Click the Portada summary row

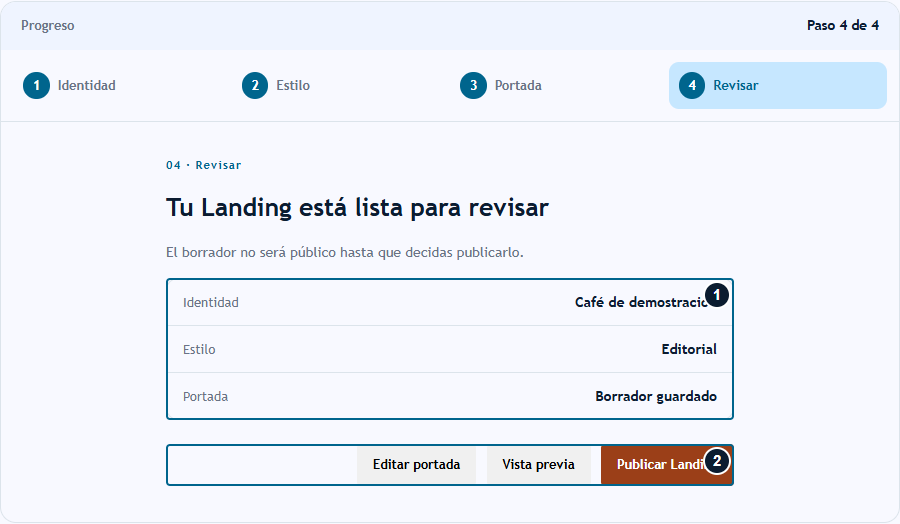tap(450, 397)
